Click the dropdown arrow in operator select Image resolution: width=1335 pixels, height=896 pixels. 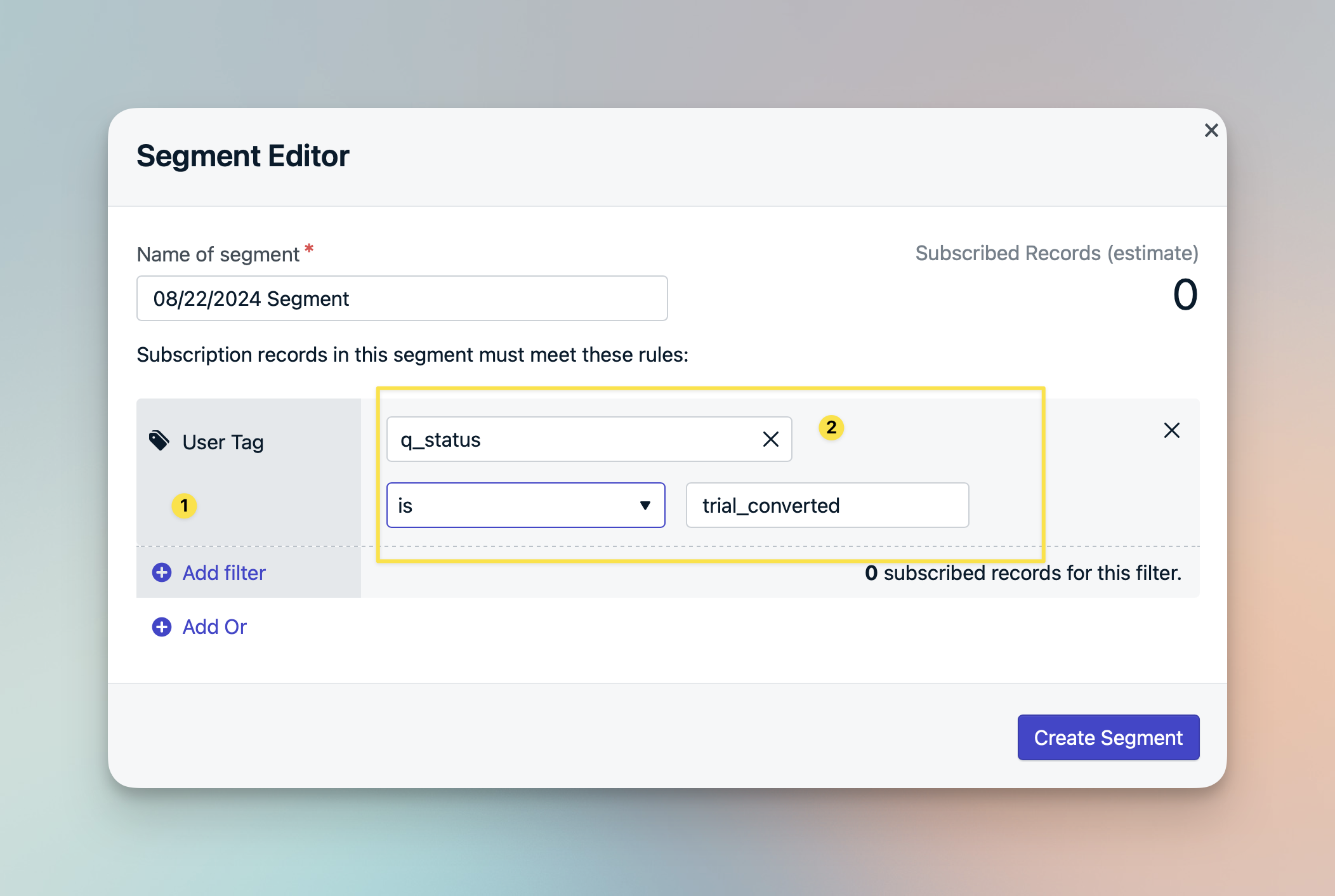coord(645,505)
